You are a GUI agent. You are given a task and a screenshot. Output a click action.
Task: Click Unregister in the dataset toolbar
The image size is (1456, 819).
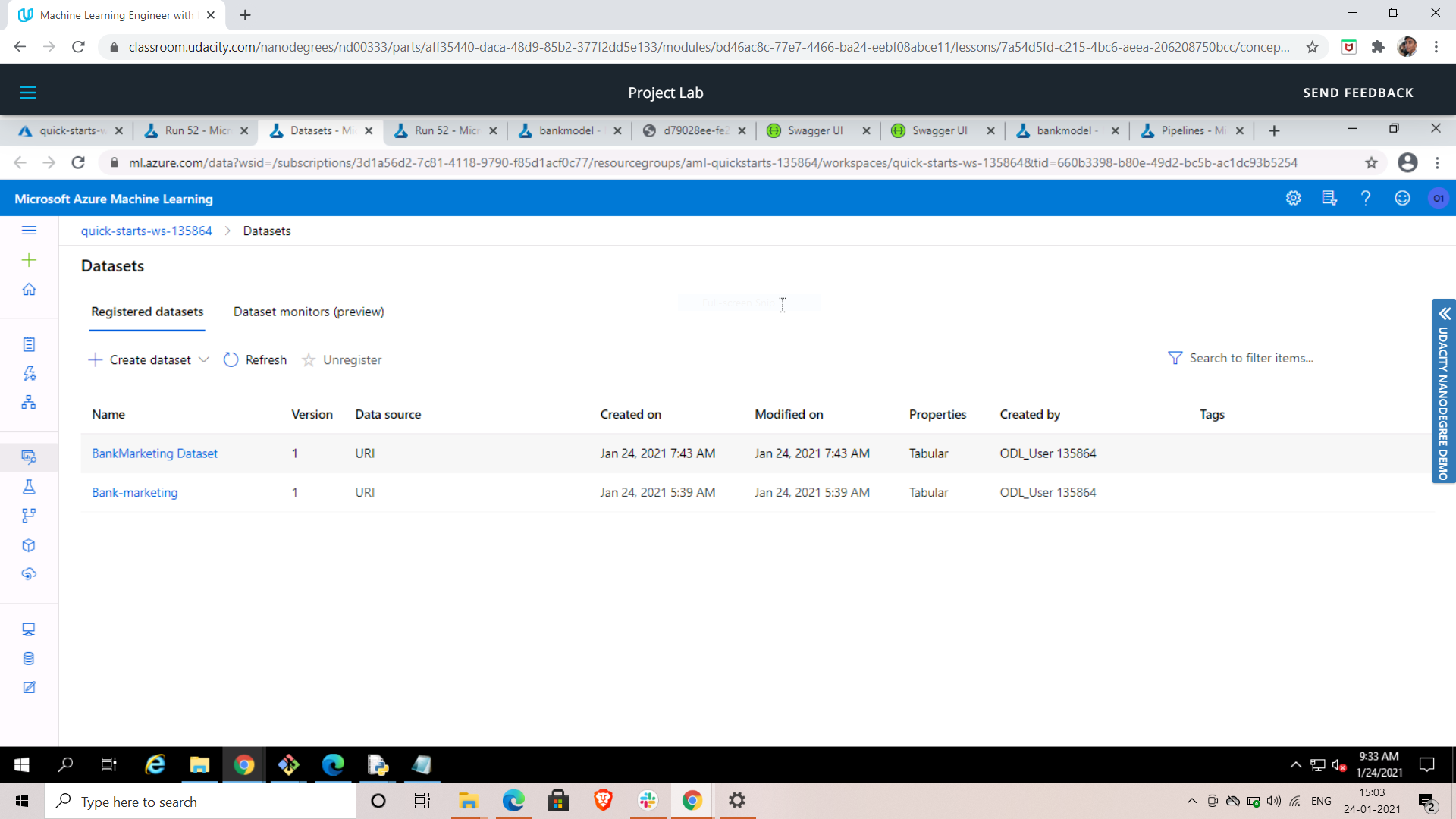[342, 360]
